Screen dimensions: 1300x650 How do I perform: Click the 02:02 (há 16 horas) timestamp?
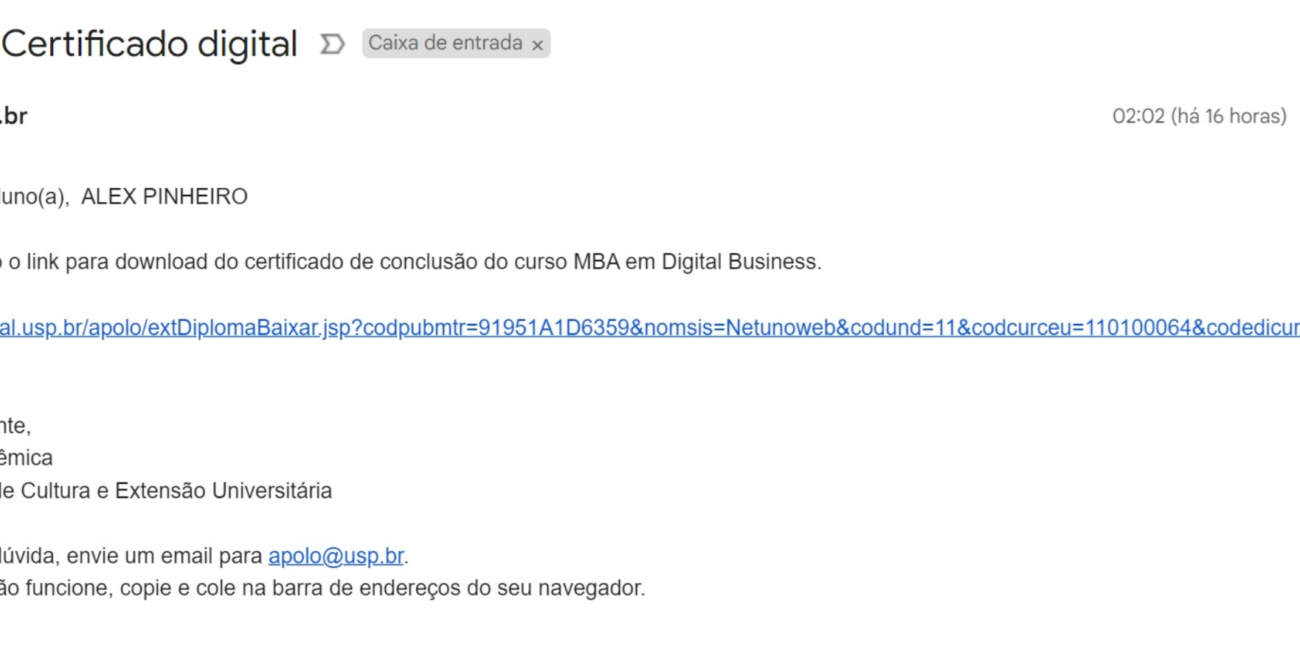click(1198, 116)
